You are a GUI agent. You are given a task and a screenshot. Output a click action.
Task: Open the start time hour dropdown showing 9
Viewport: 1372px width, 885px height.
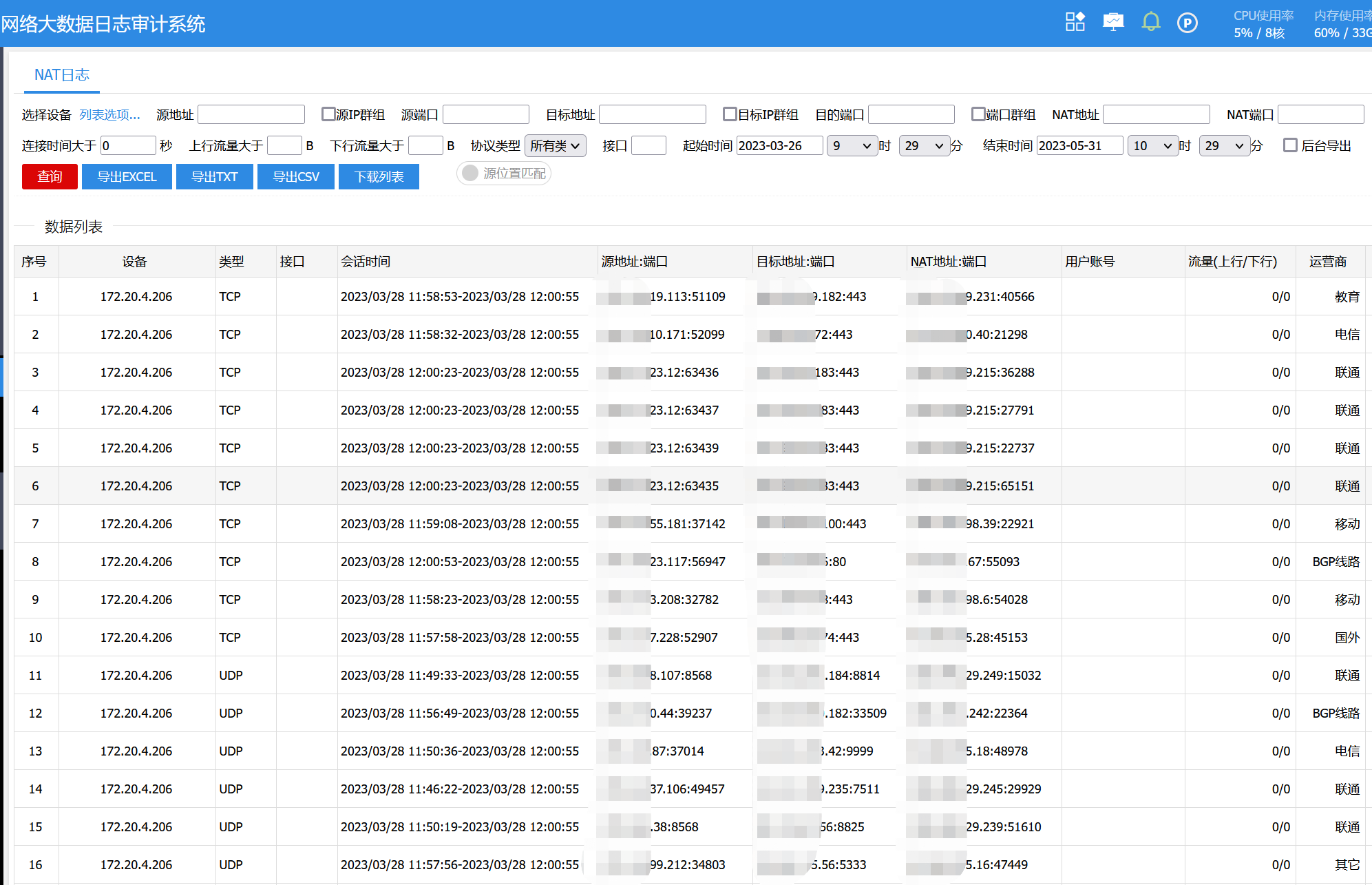(x=852, y=145)
